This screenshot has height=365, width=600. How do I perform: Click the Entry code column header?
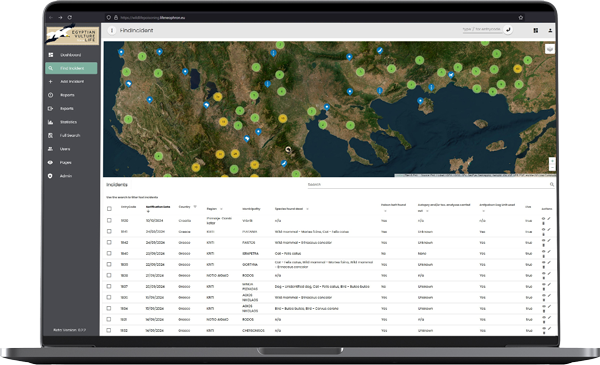(x=129, y=207)
